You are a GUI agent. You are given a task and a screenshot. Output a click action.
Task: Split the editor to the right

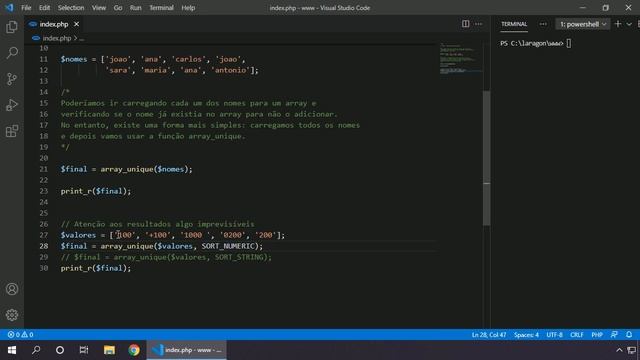pos(465,24)
